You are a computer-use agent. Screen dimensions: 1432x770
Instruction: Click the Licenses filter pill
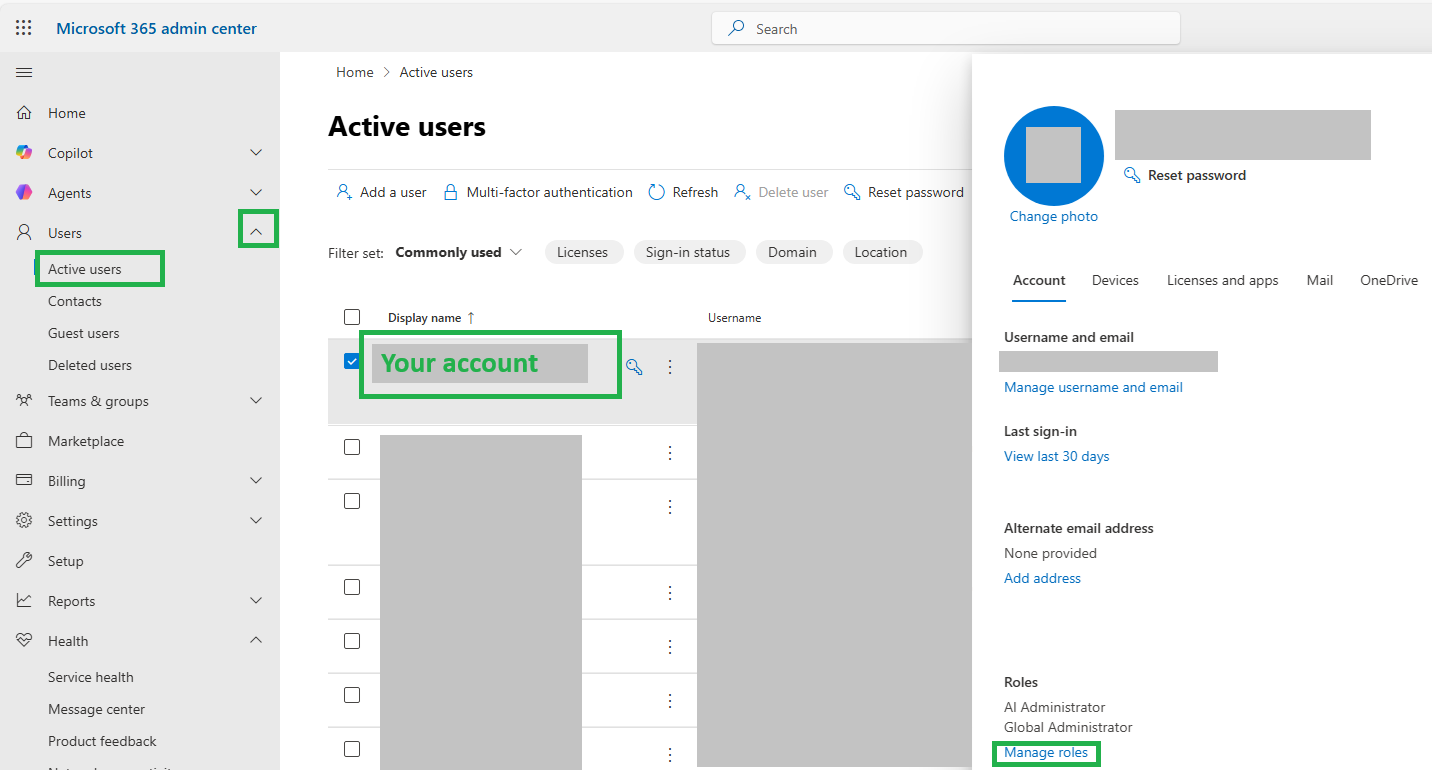[582, 252]
